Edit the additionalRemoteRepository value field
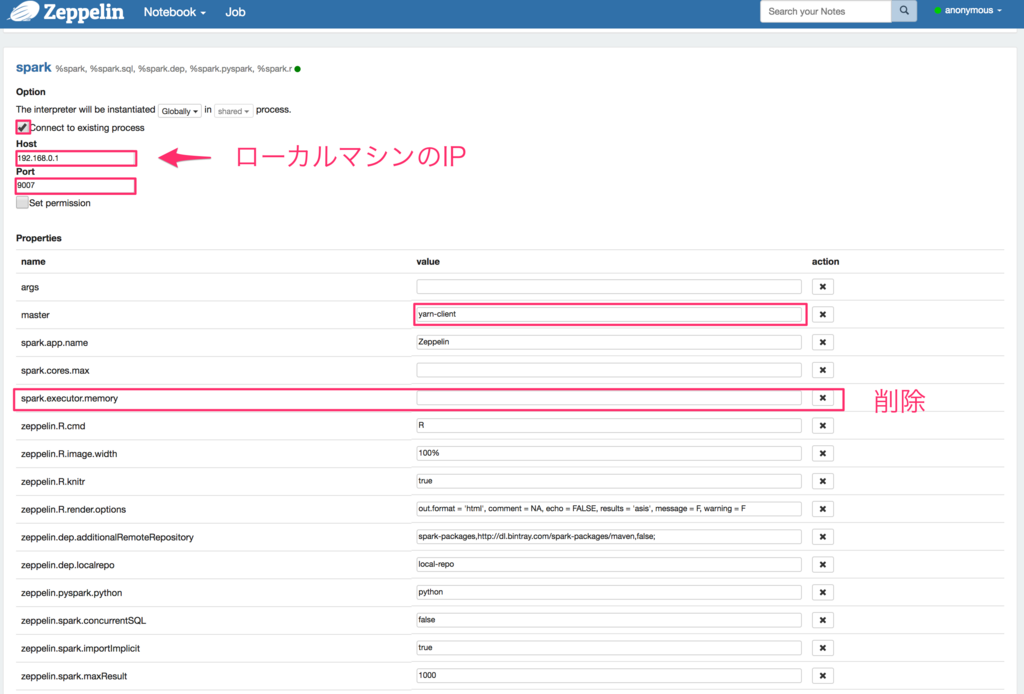 pyautogui.click(x=609, y=537)
